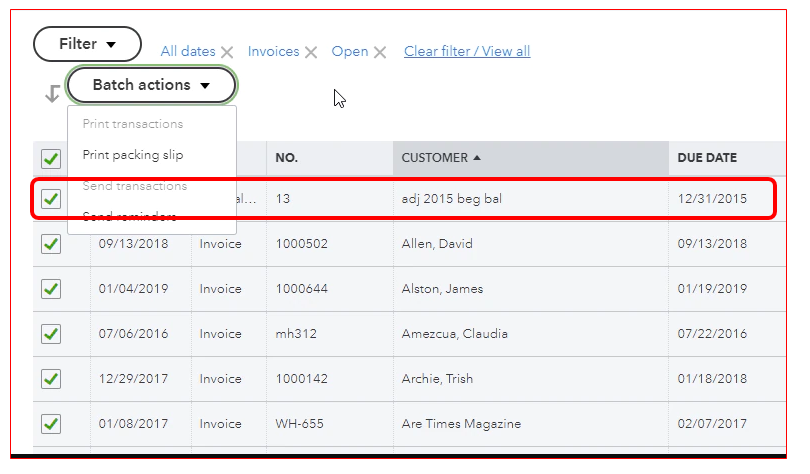The image size is (810, 474).
Task: Remove the Open status filter
Action: coord(380,52)
